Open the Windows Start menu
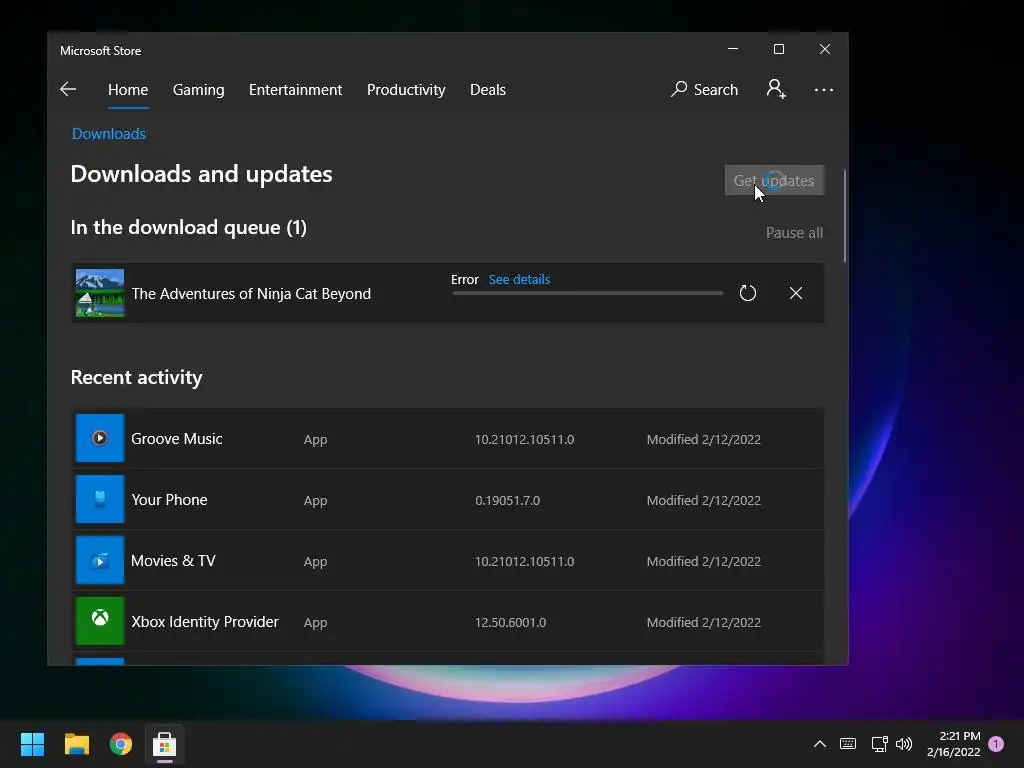The image size is (1024, 768). [x=32, y=744]
